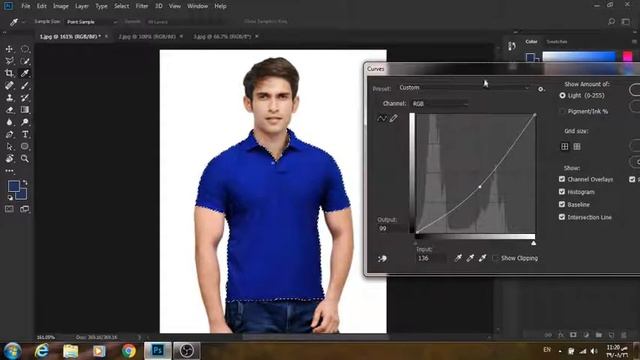Select the Quick Selection tool
The image size is (640, 360).
point(25,61)
